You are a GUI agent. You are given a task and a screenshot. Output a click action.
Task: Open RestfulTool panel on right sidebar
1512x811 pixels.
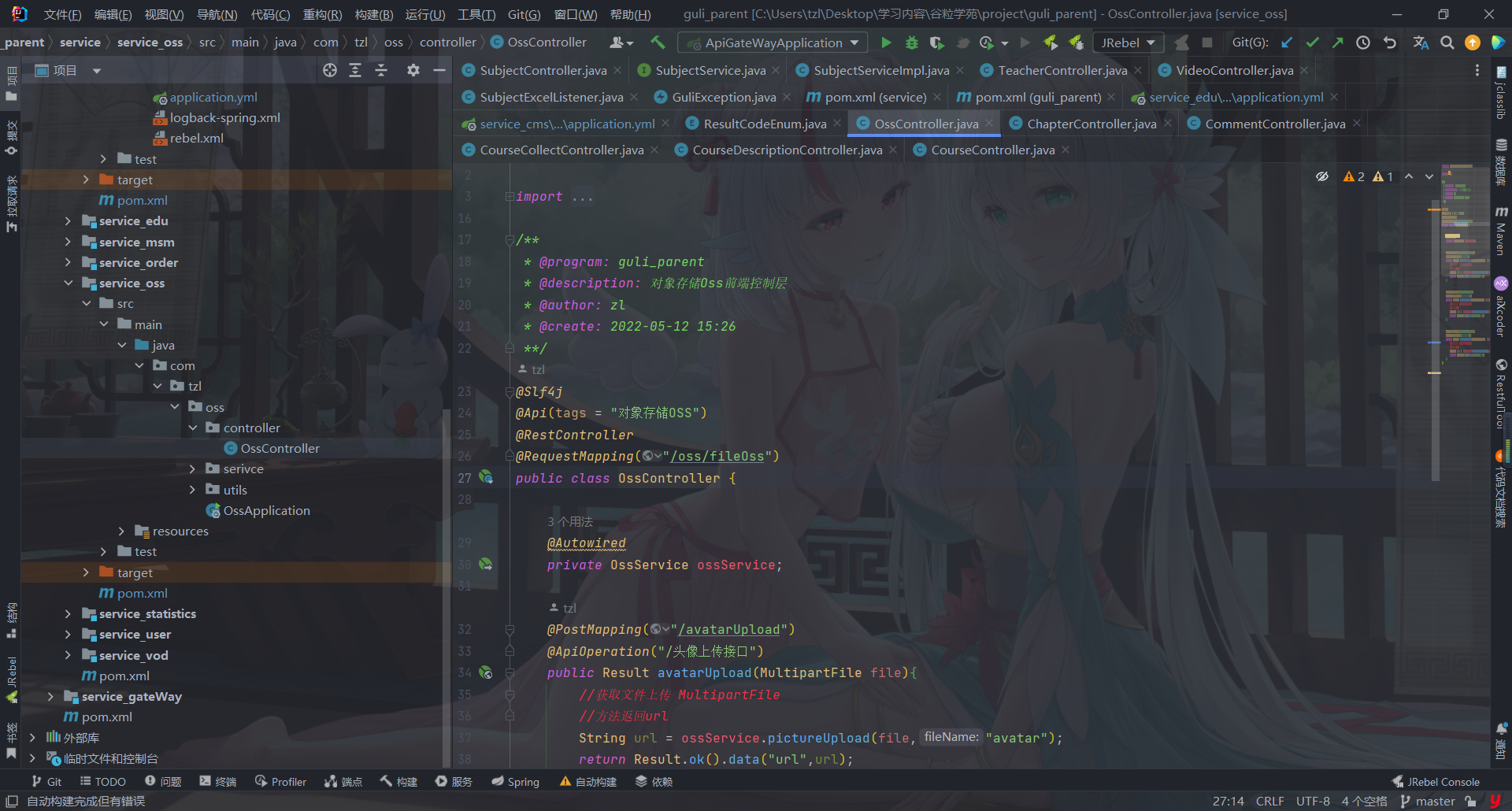(1501, 394)
